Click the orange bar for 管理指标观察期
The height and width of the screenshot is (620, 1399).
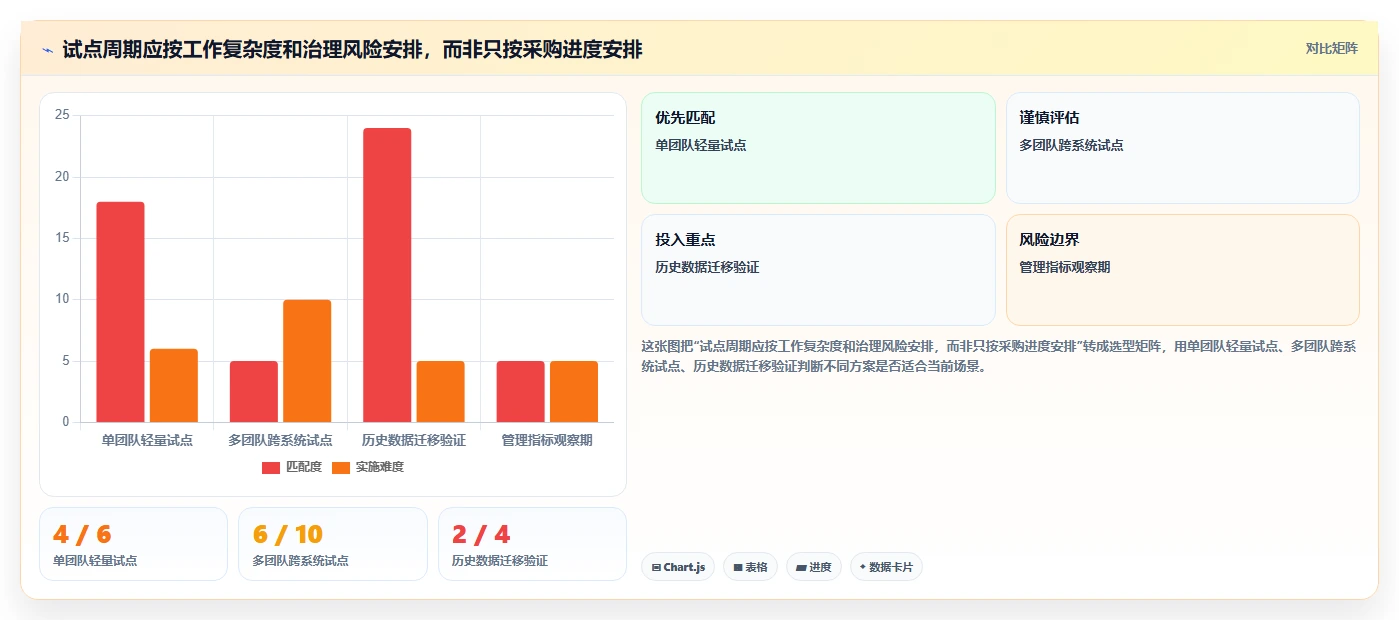pos(574,391)
